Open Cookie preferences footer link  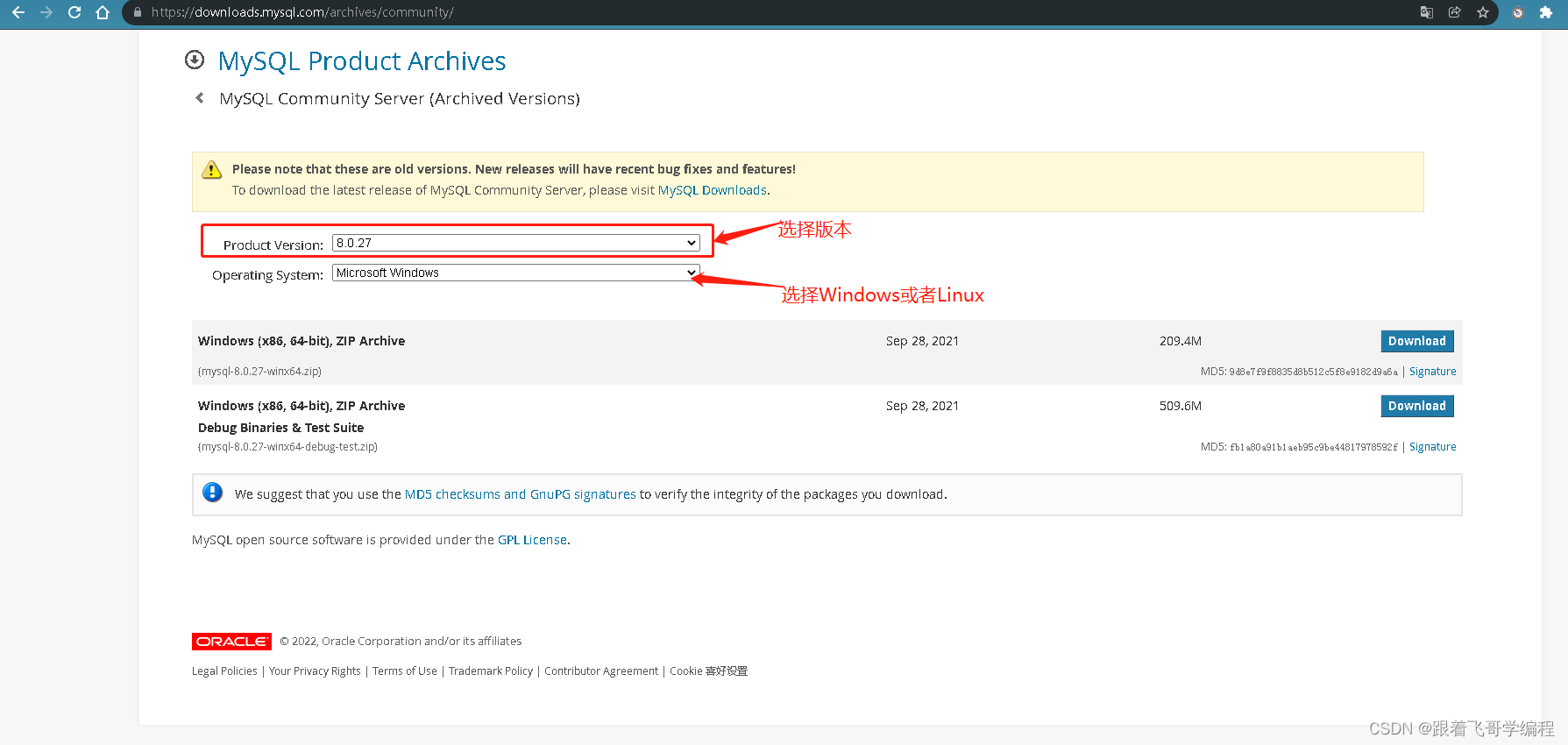709,671
